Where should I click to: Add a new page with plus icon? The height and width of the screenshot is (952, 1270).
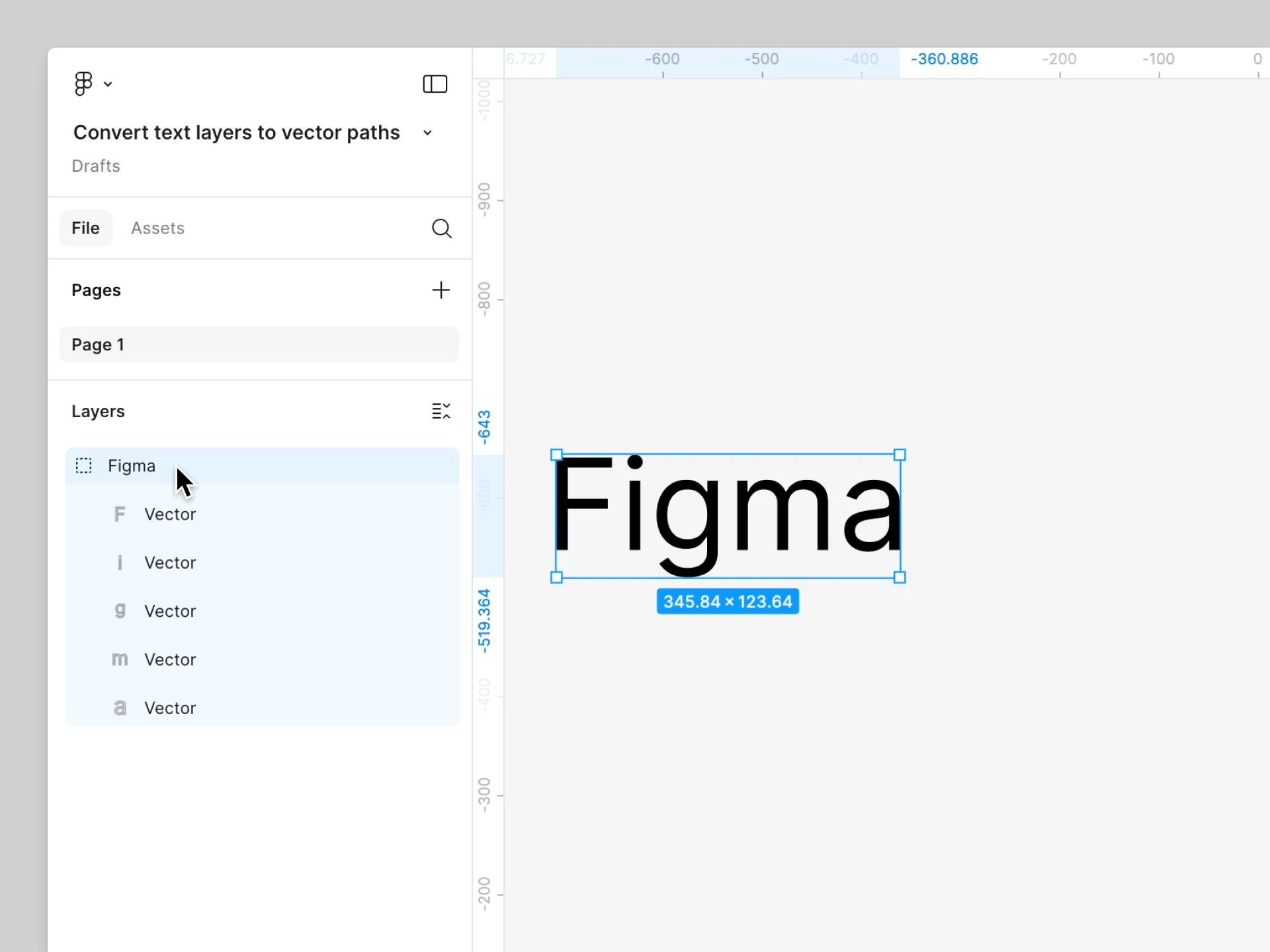441,290
